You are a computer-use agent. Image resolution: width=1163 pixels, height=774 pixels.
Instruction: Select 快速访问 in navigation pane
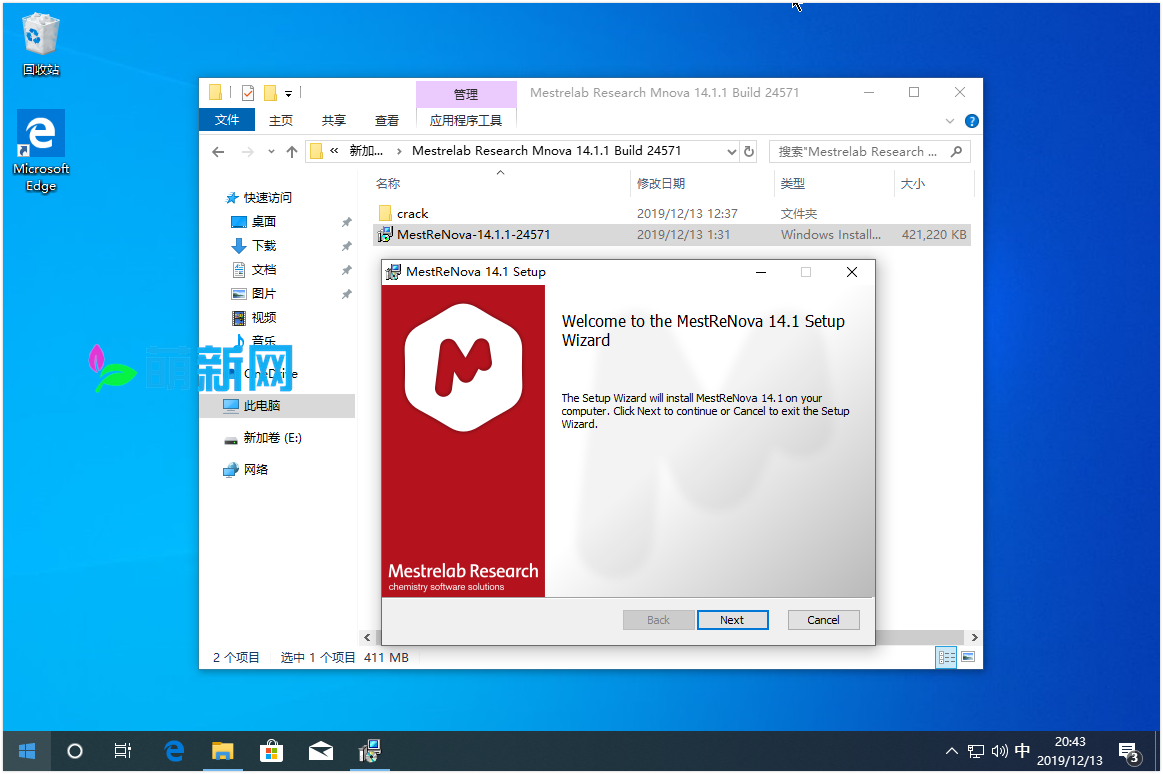[x=259, y=197]
